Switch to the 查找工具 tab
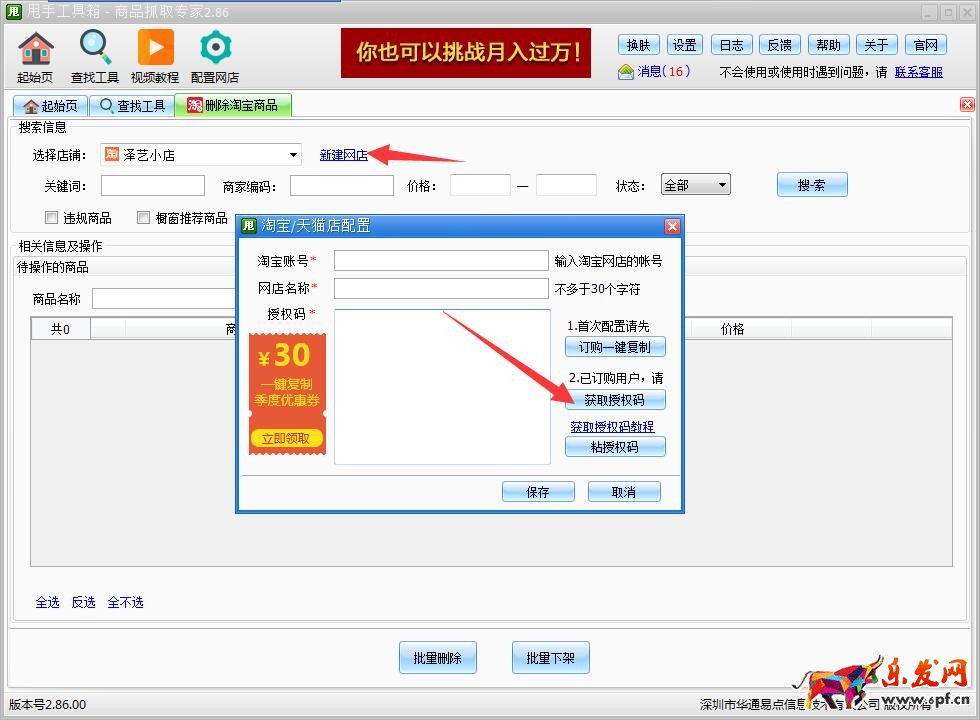Viewport: 980px width, 720px height. [x=132, y=106]
